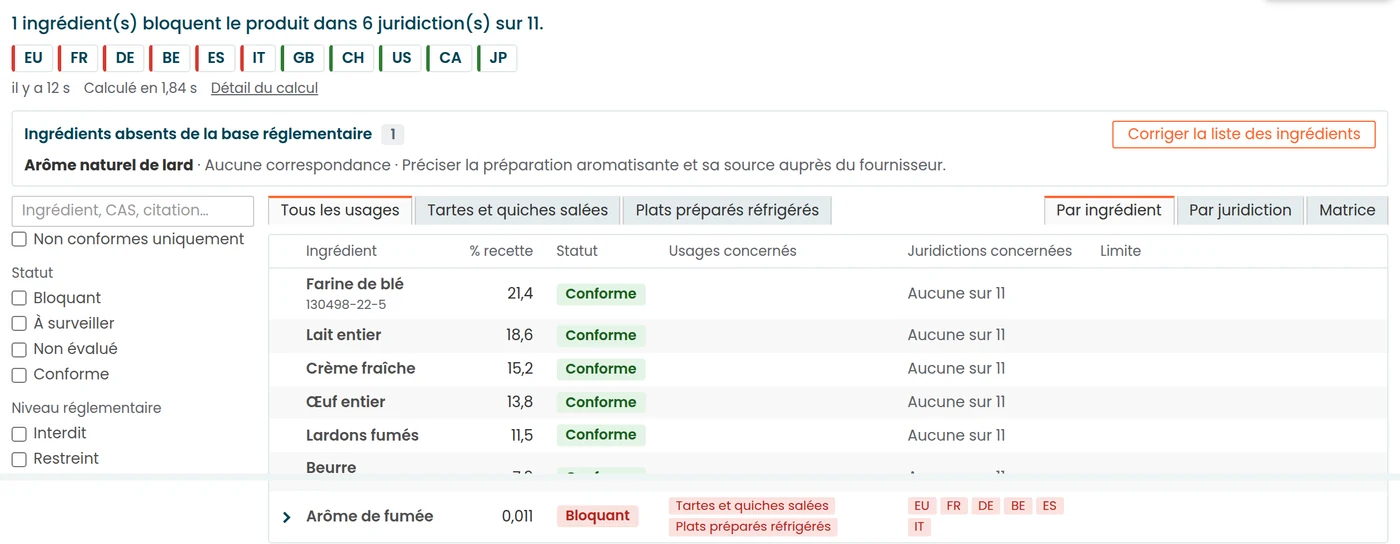Viewport: 1400px width, 544px height.
Task: Switch view to Par juridiction
Action: pyautogui.click(x=1240, y=210)
